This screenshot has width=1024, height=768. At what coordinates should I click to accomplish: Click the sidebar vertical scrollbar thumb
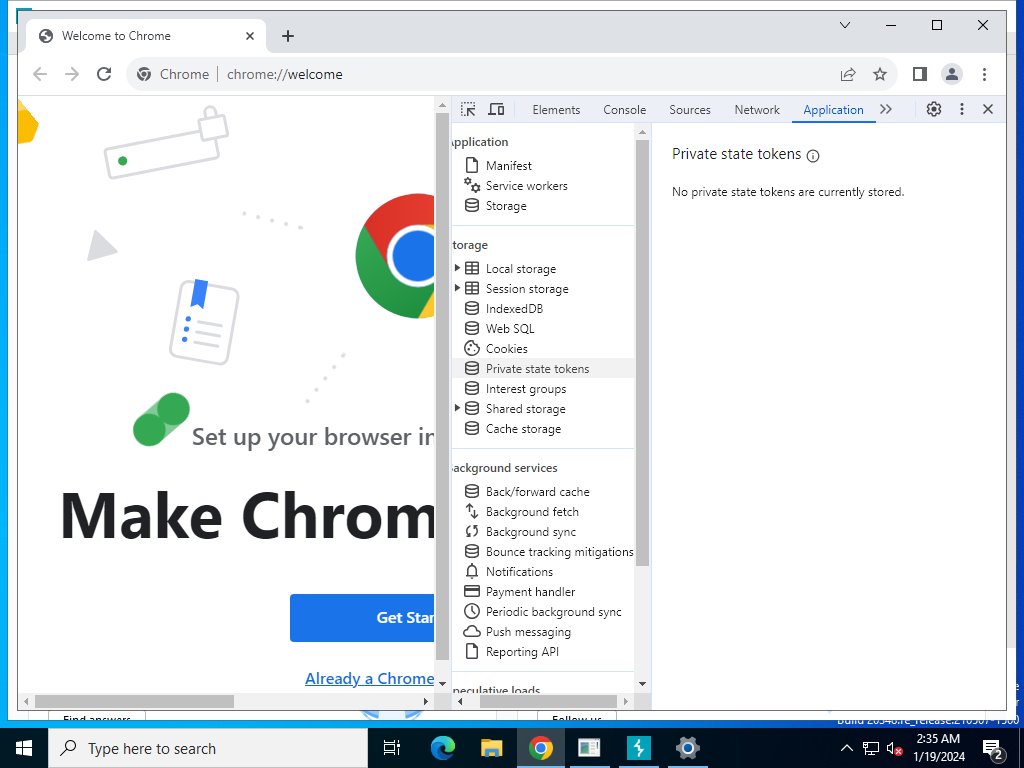[642, 353]
